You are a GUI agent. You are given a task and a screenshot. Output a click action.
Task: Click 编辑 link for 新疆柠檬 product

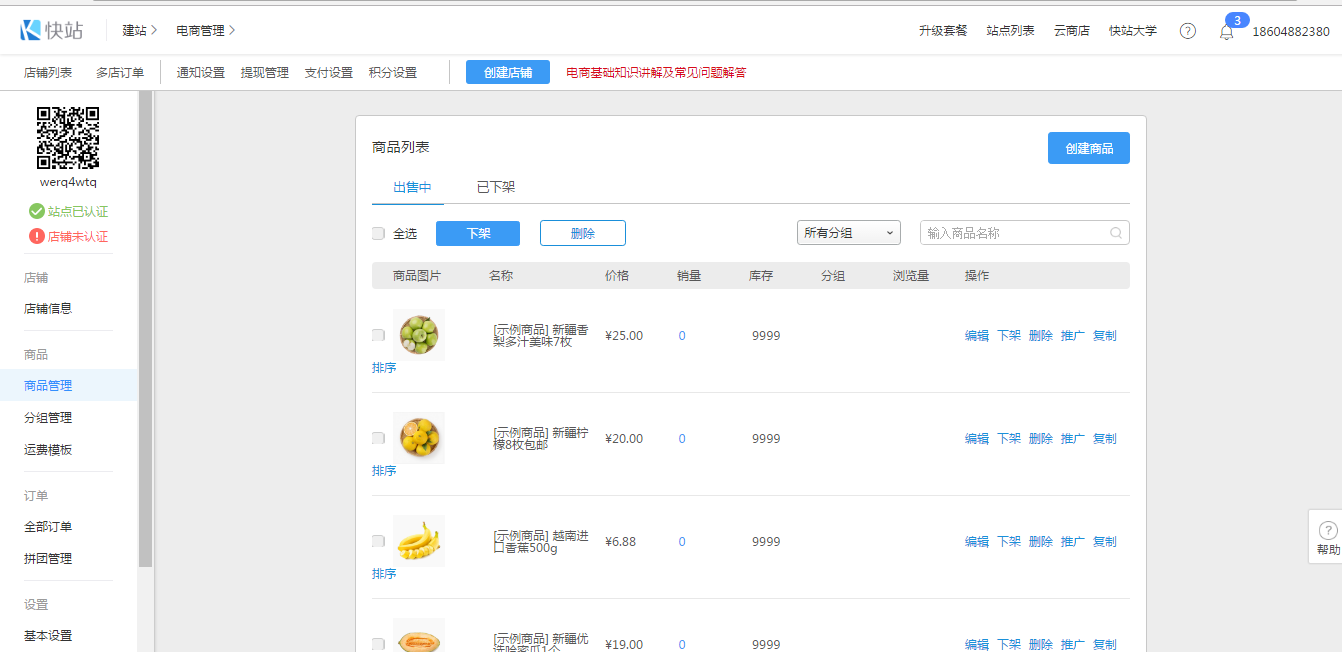976,438
